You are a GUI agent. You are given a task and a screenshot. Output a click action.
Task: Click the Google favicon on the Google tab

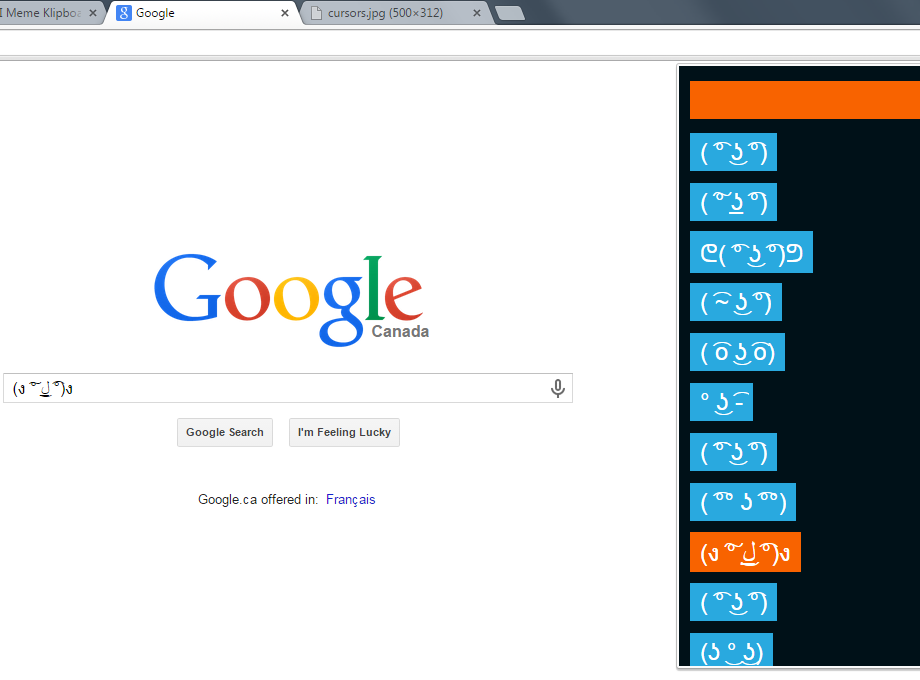124,12
